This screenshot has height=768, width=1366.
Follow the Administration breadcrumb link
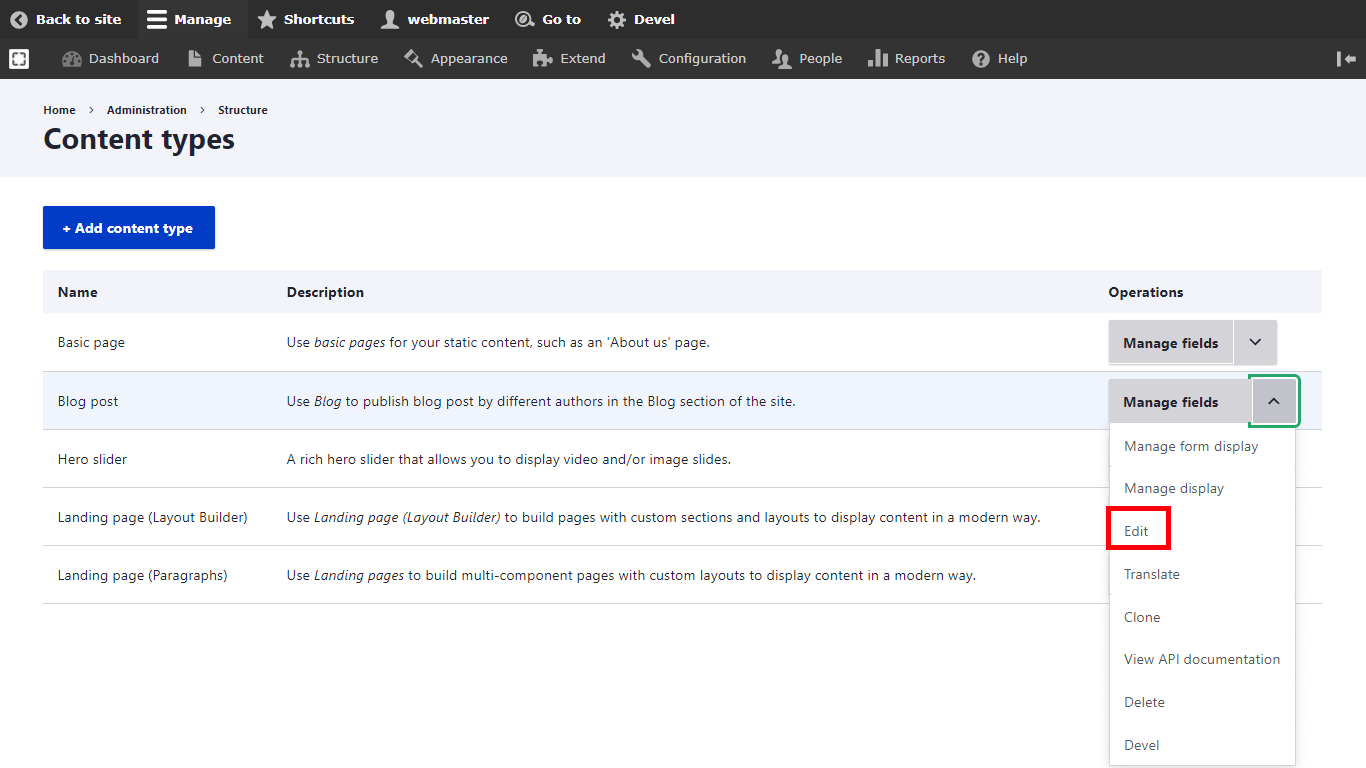[147, 110]
